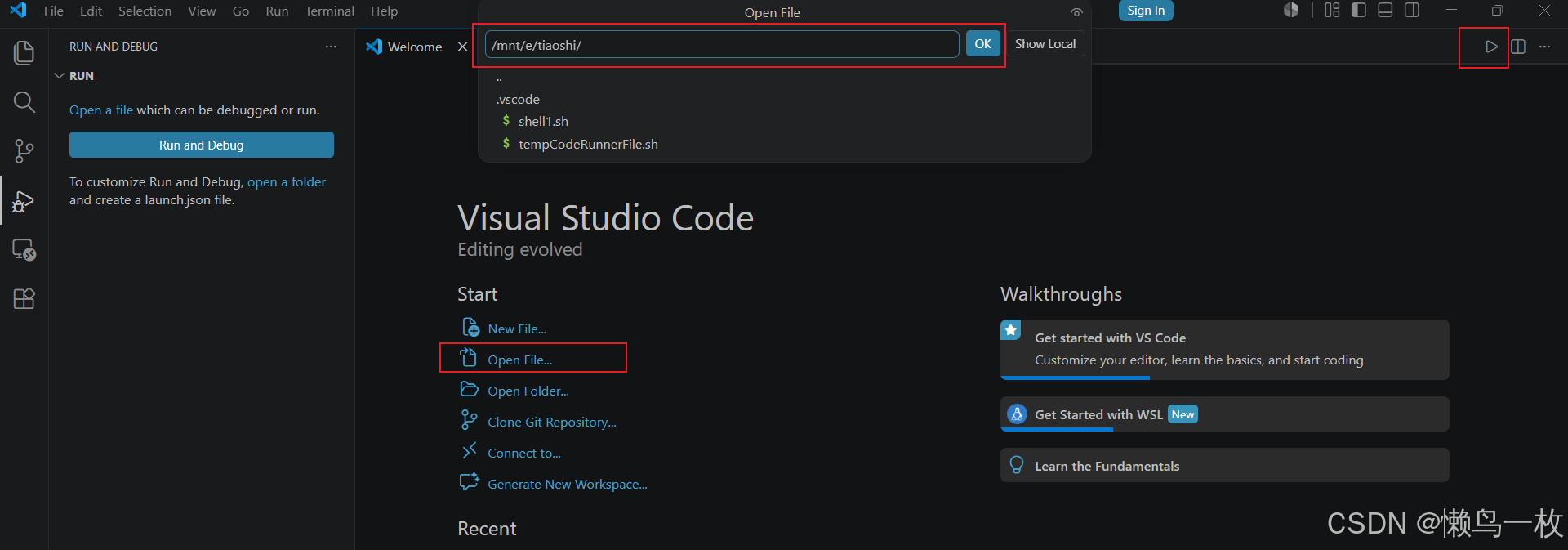Open the Selection menu
1568x550 pixels.
pos(145,11)
